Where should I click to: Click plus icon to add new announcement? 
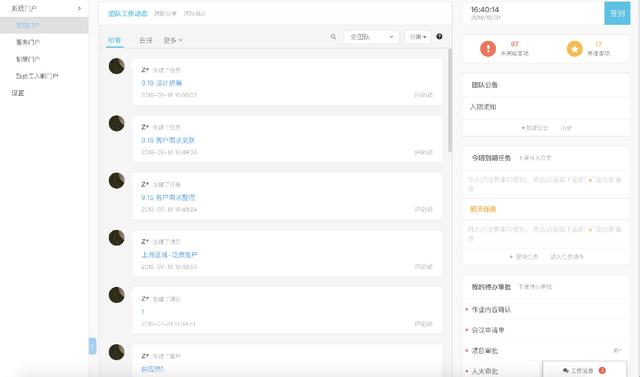(x=523, y=128)
